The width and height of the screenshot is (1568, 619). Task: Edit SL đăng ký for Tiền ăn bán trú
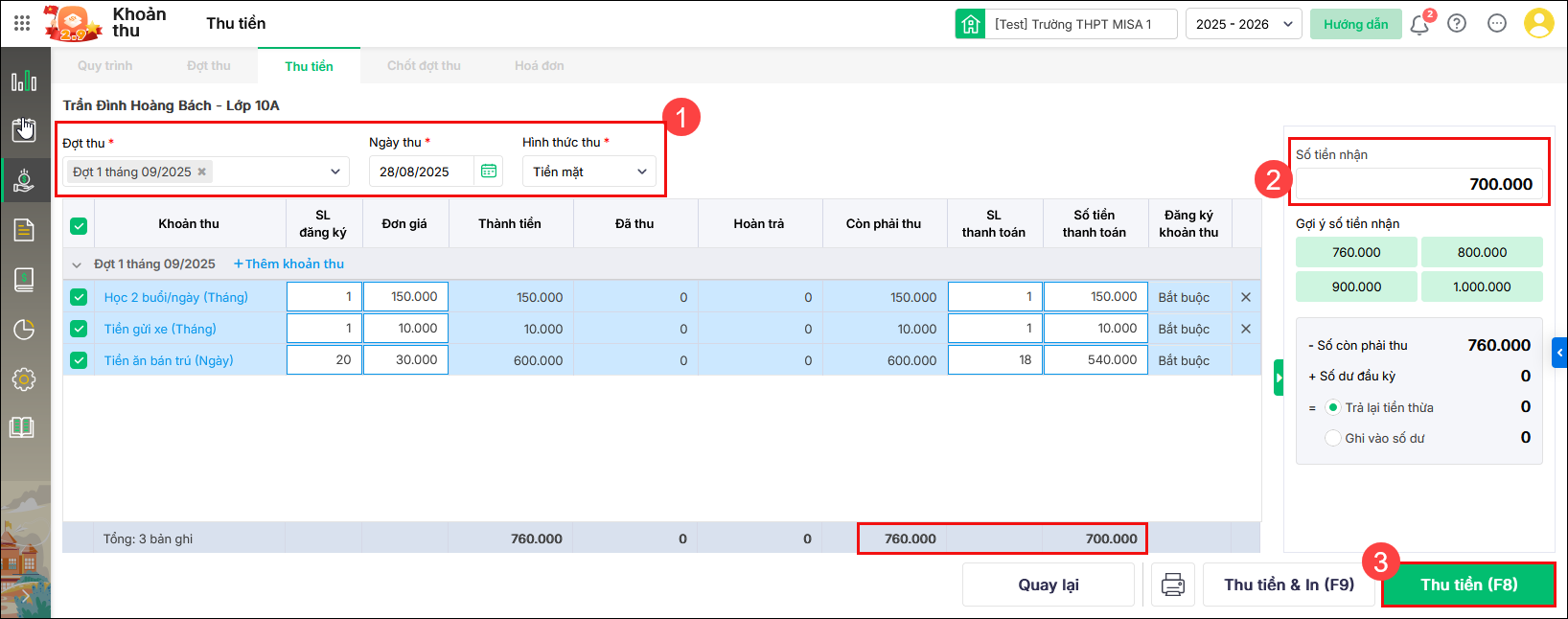click(x=324, y=360)
